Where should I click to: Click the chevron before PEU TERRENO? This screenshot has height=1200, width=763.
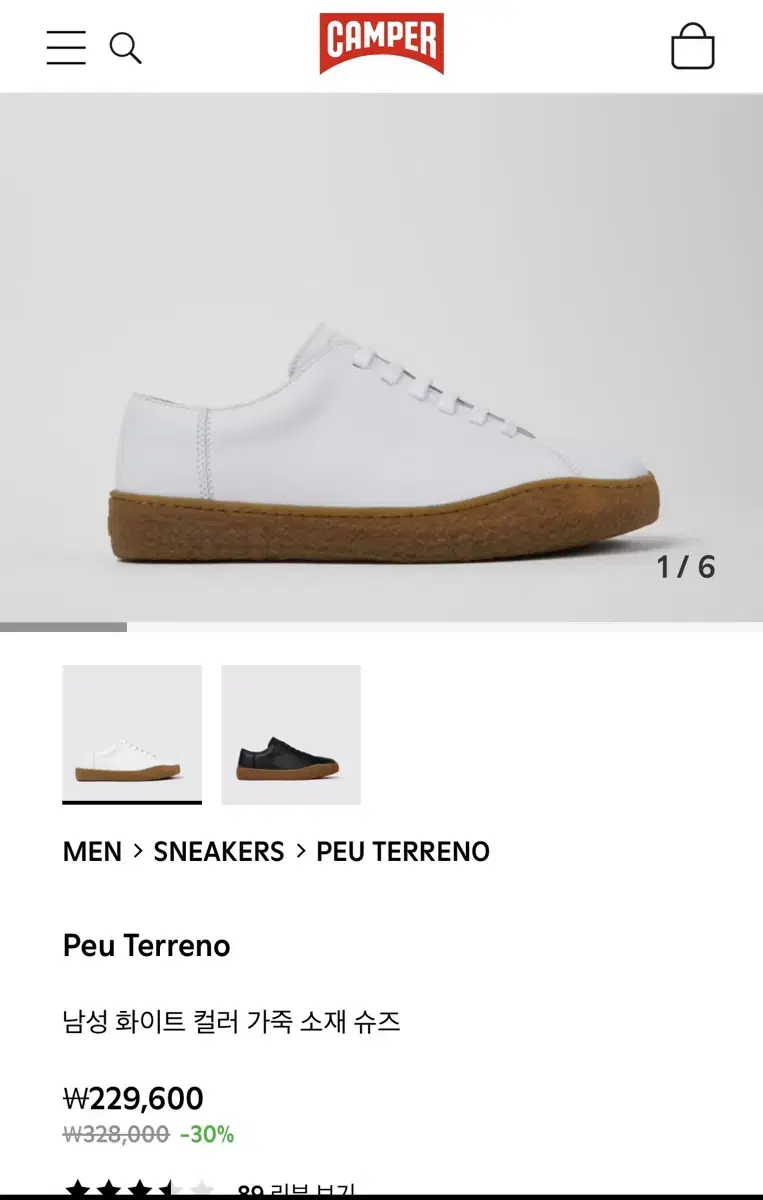(x=301, y=851)
